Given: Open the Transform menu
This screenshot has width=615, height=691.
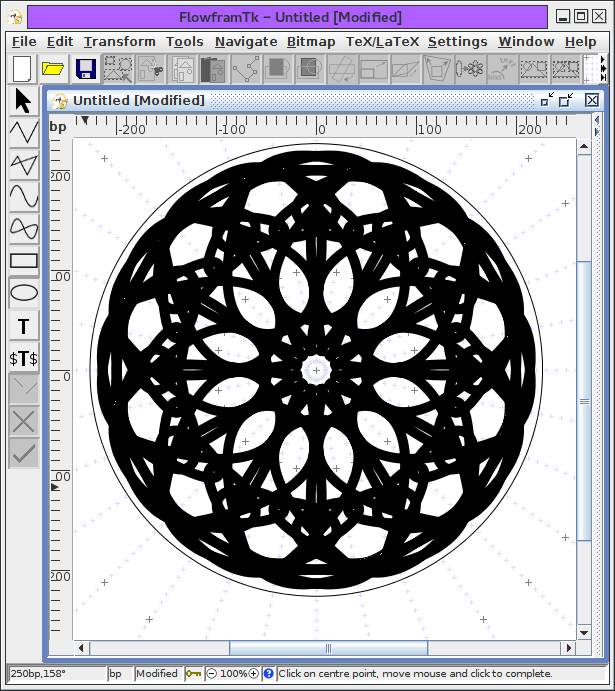Looking at the screenshot, I should (x=120, y=41).
